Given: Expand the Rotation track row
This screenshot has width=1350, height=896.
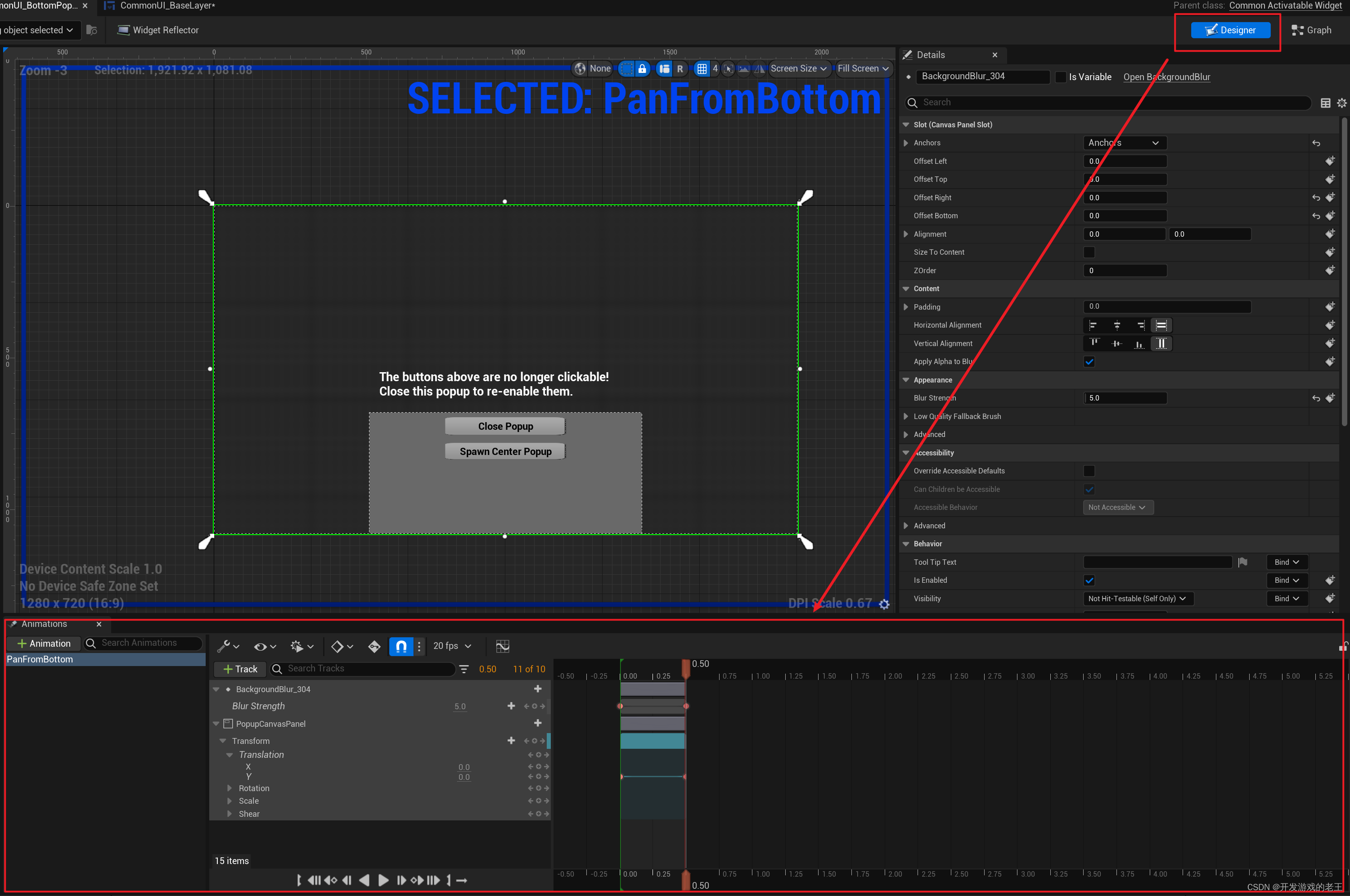Looking at the screenshot, I should coord(229,788).
